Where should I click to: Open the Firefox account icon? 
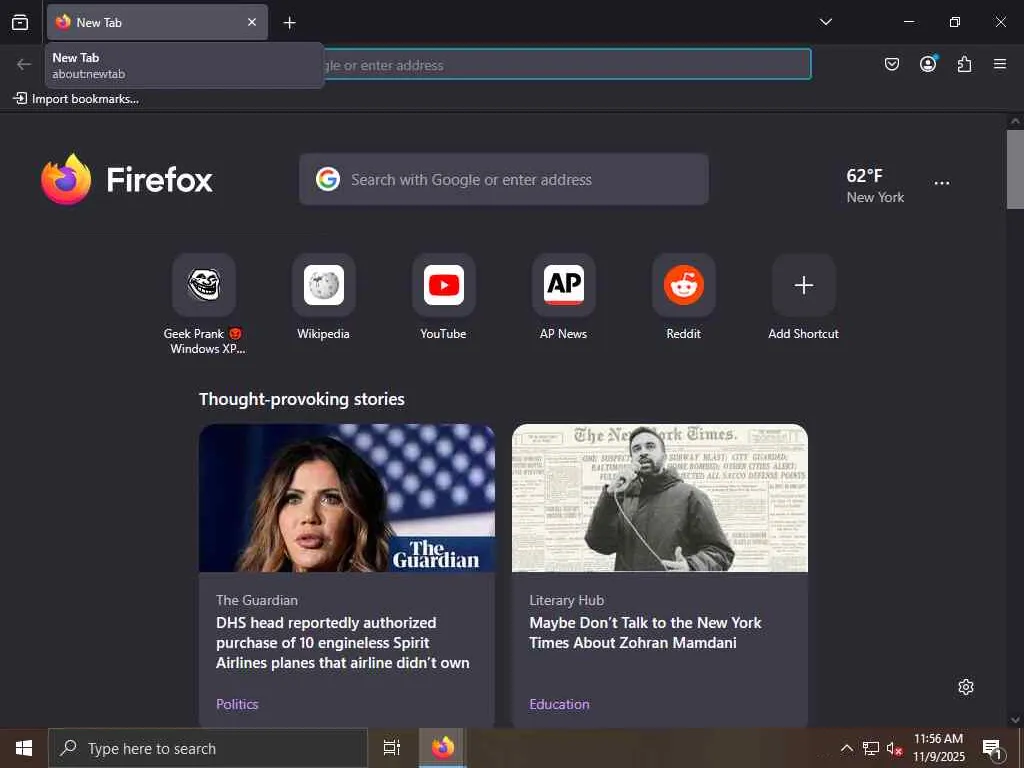click(928, 64)
